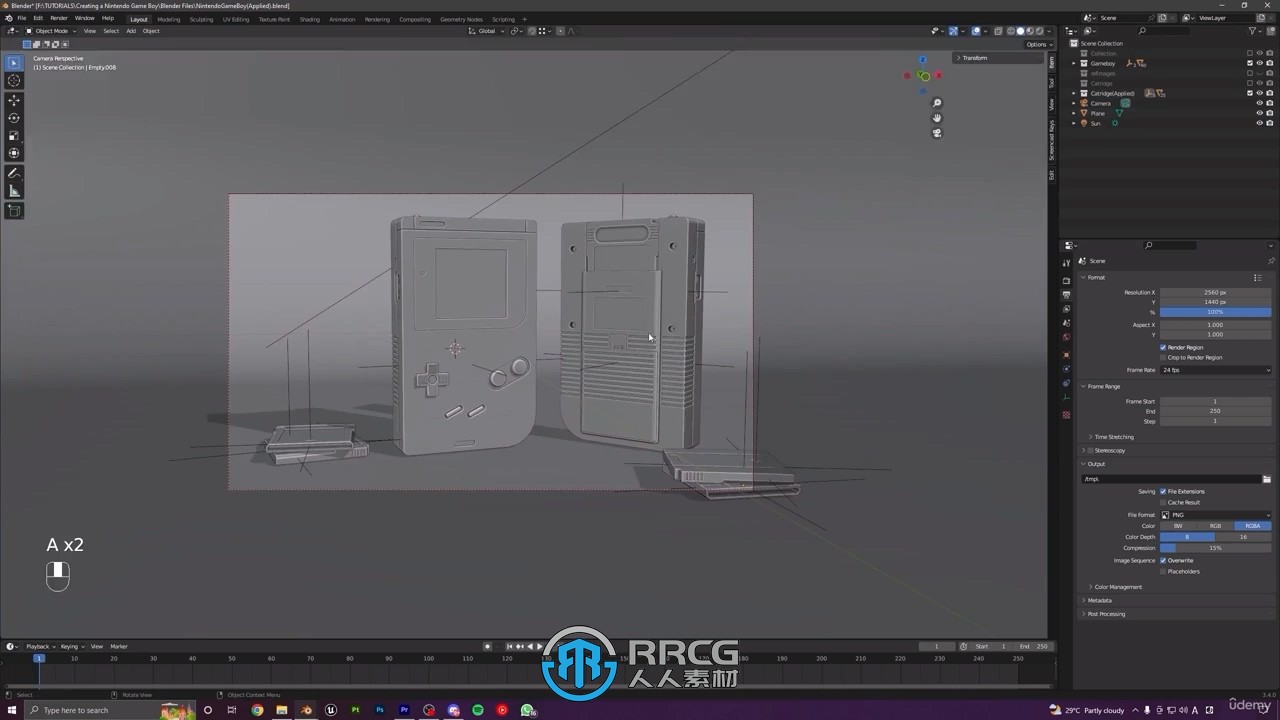Switch to the Modeling workspace tab
Viewport: 1280px width, 720px height.
coord(169,19)
